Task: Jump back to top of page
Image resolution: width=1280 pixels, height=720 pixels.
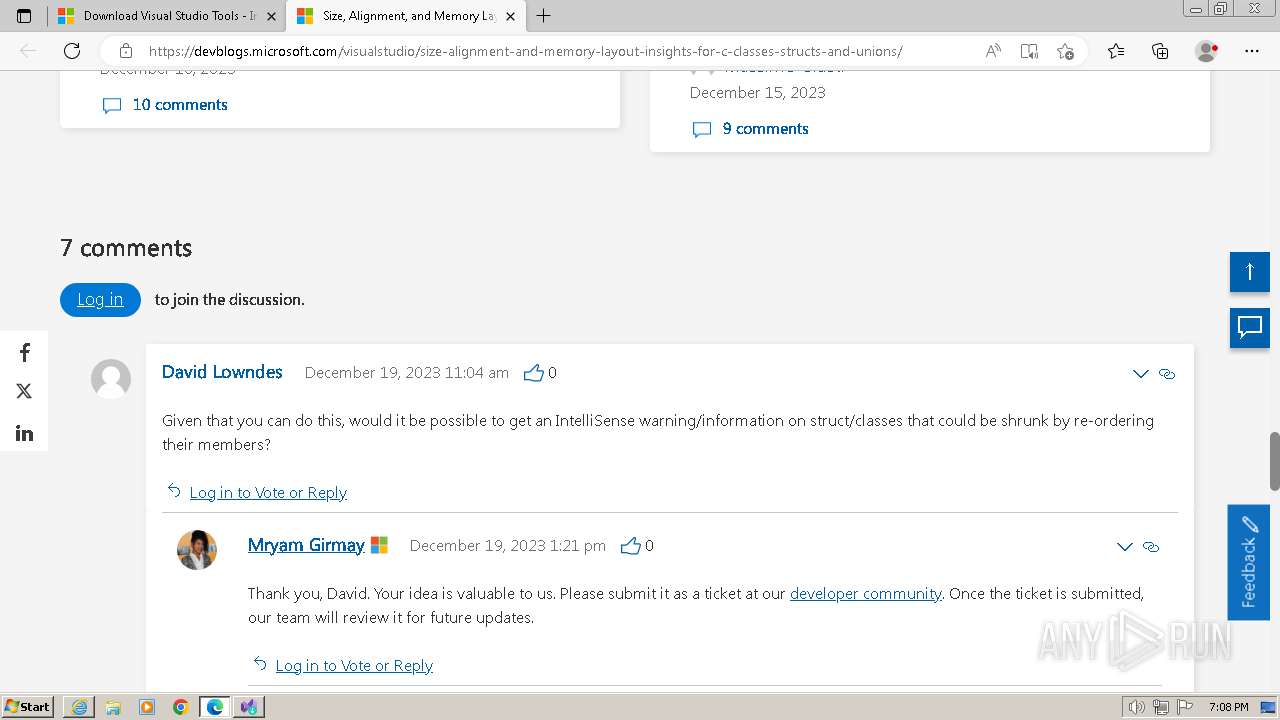Action: coord(1250,272)
